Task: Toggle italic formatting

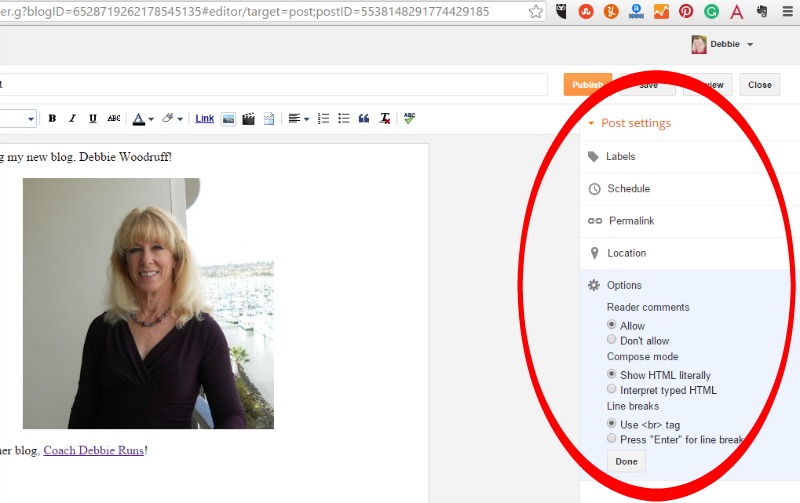Action: tap(72, 118)
